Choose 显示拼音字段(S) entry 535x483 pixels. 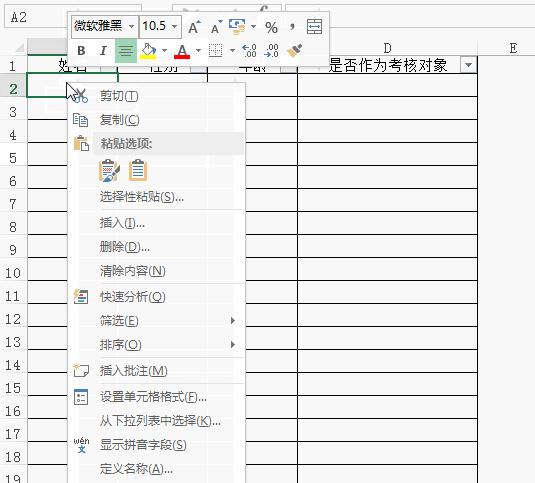157,445
